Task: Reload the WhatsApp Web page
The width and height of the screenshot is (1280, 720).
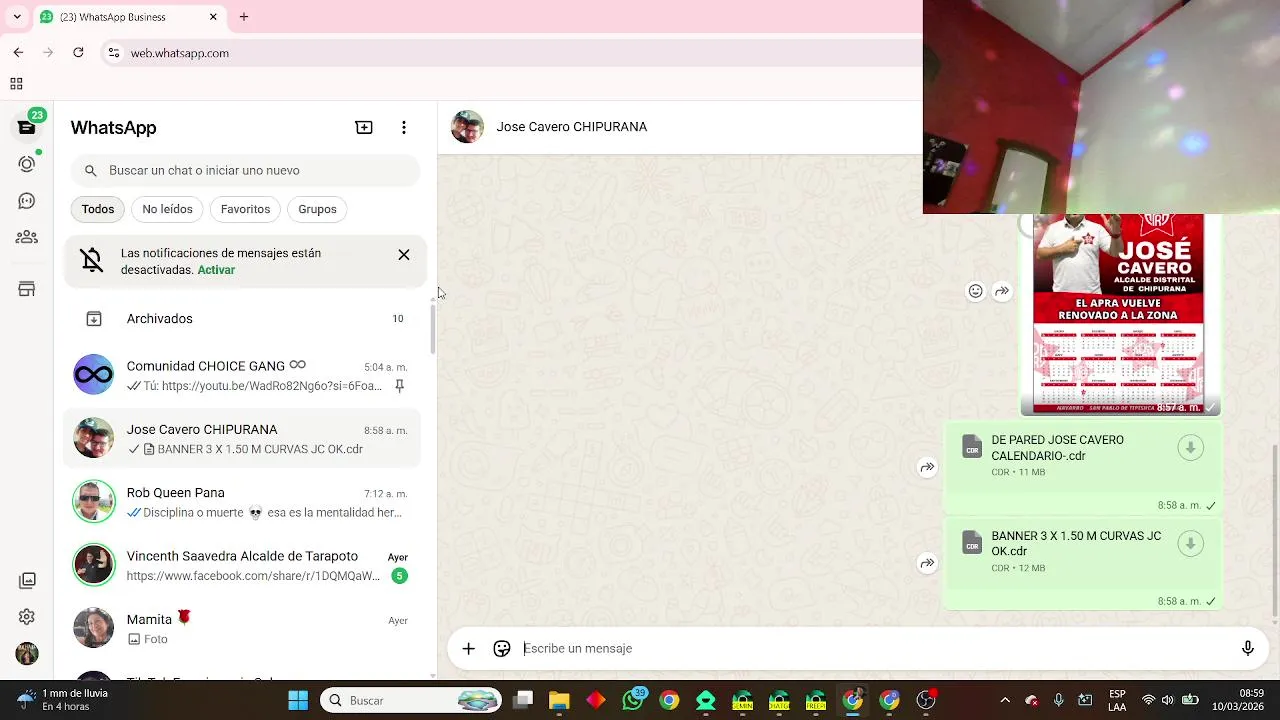Action: (78, 53)
